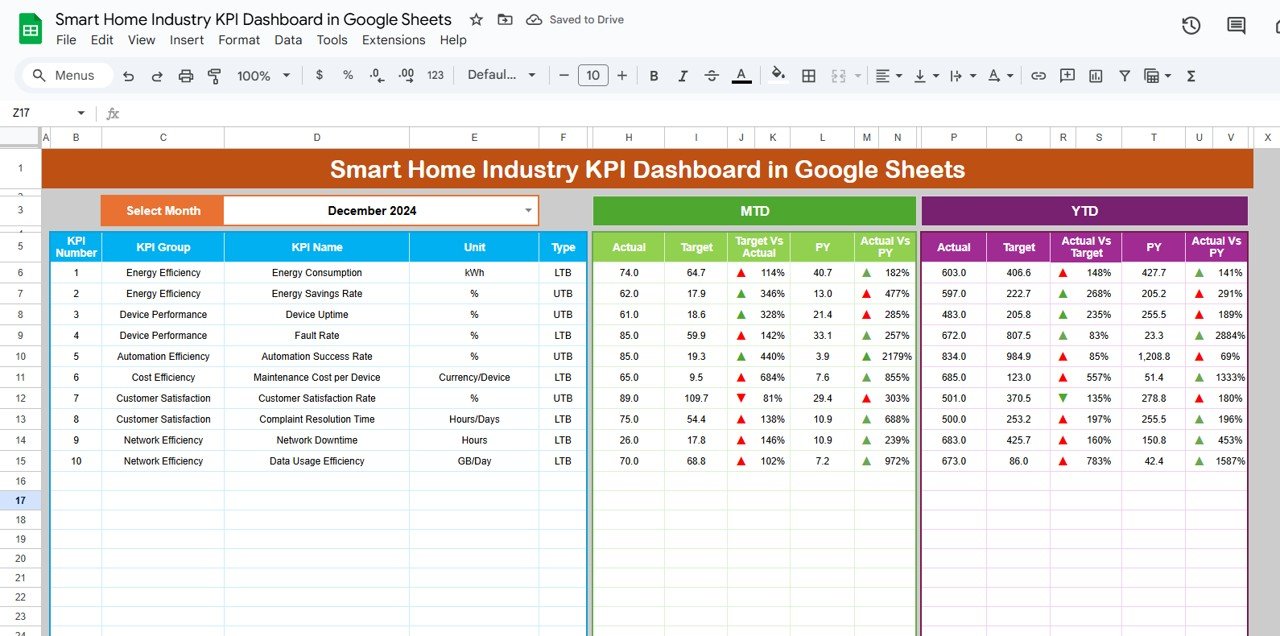
Task: Insert a chart
Action: [1096, 76]
